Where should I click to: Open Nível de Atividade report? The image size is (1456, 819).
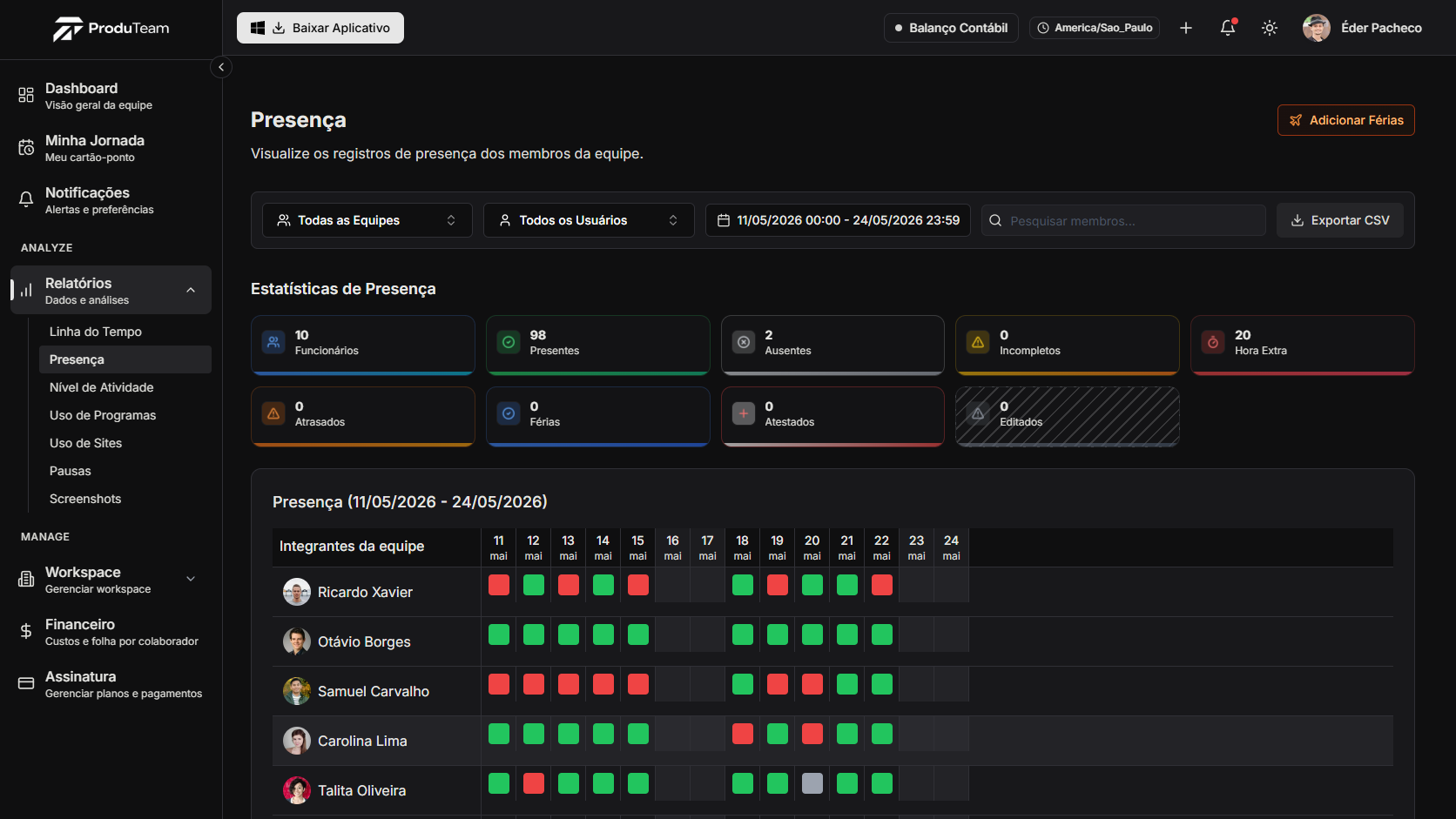pos(125,387)
